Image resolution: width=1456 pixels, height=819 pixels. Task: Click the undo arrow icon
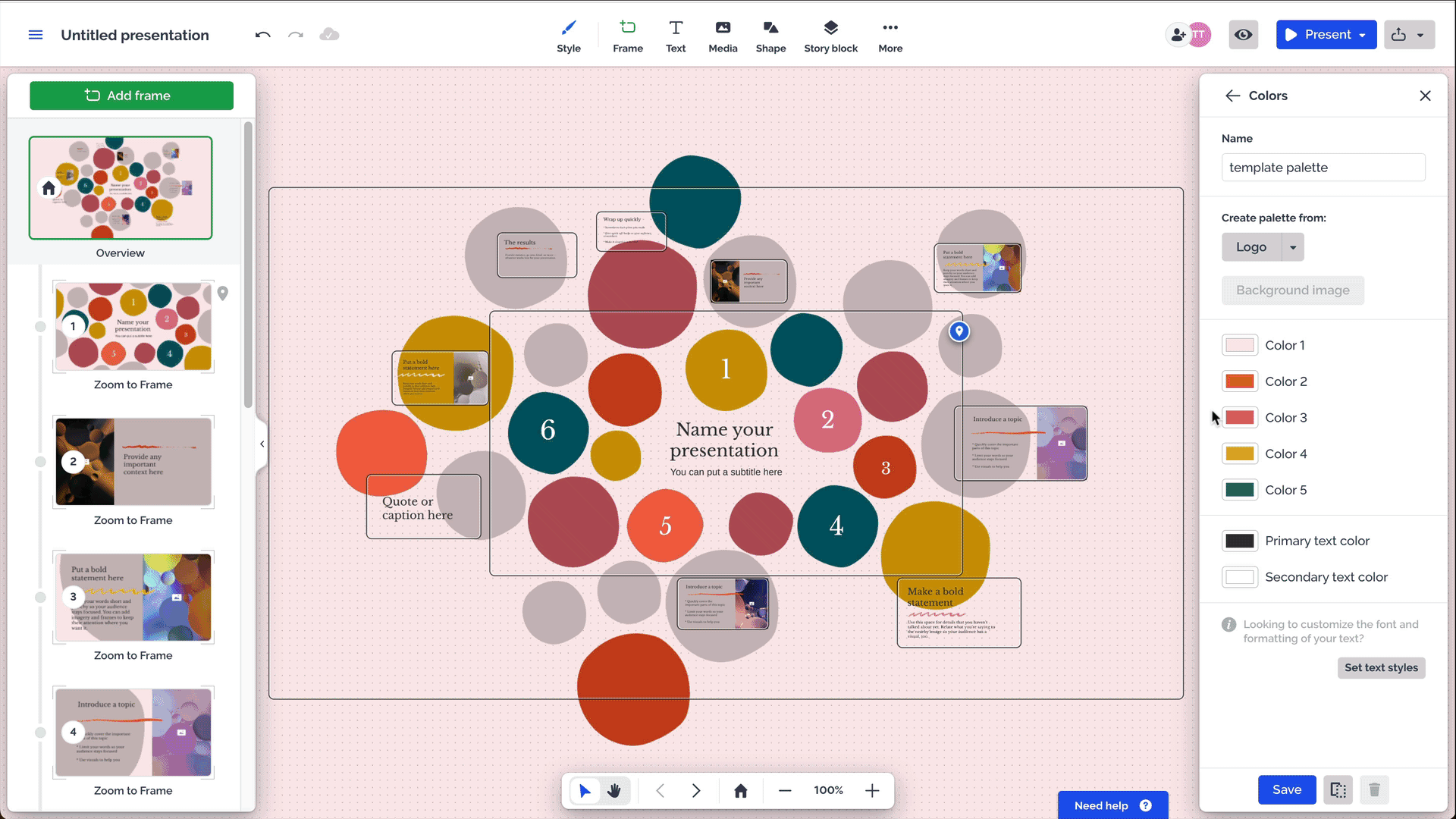pos(262,35)
